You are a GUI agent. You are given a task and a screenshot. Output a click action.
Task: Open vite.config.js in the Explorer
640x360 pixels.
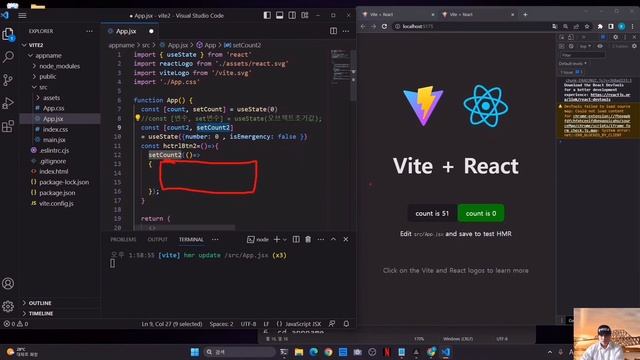coord(56,203)
